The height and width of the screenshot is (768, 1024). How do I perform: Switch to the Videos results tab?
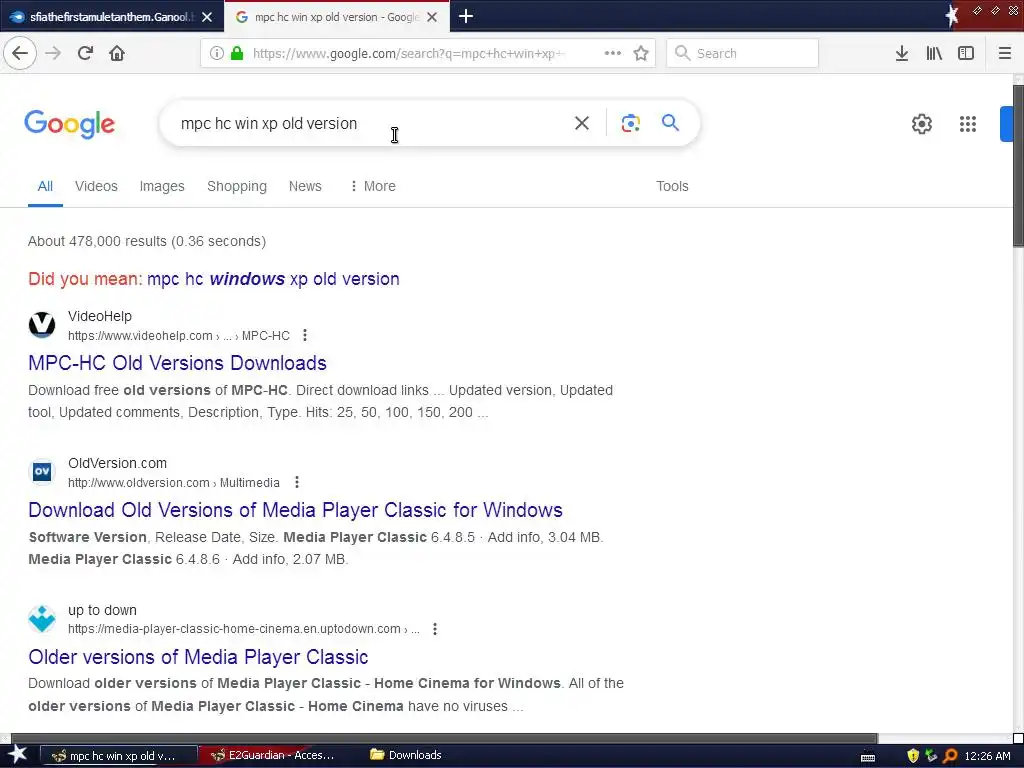(96, 186)
